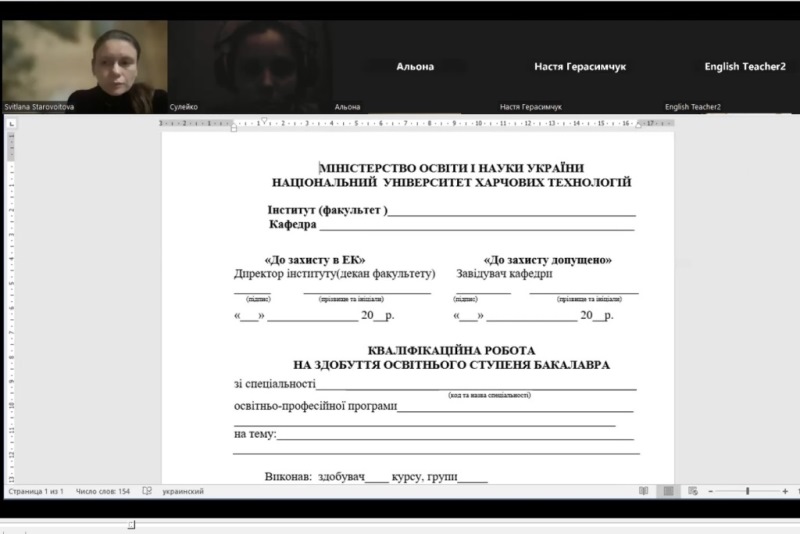Switch to Web Layout view icon
This screenshot has width=800, height=534.
pos(692,491)
